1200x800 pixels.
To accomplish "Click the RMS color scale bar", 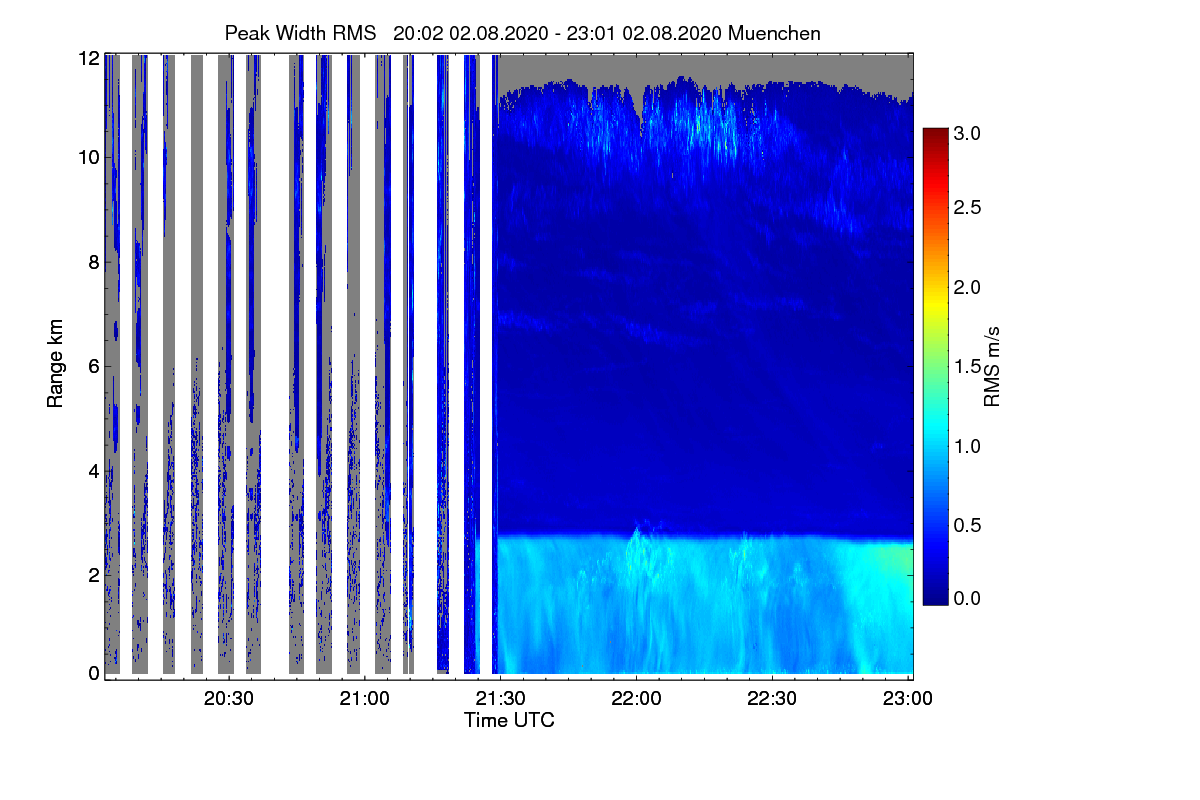I will point(934,366).
